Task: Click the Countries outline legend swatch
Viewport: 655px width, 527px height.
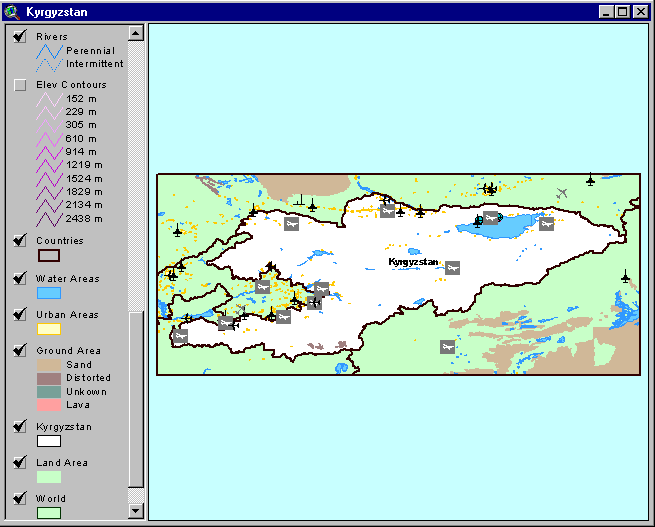Action: 49,256
